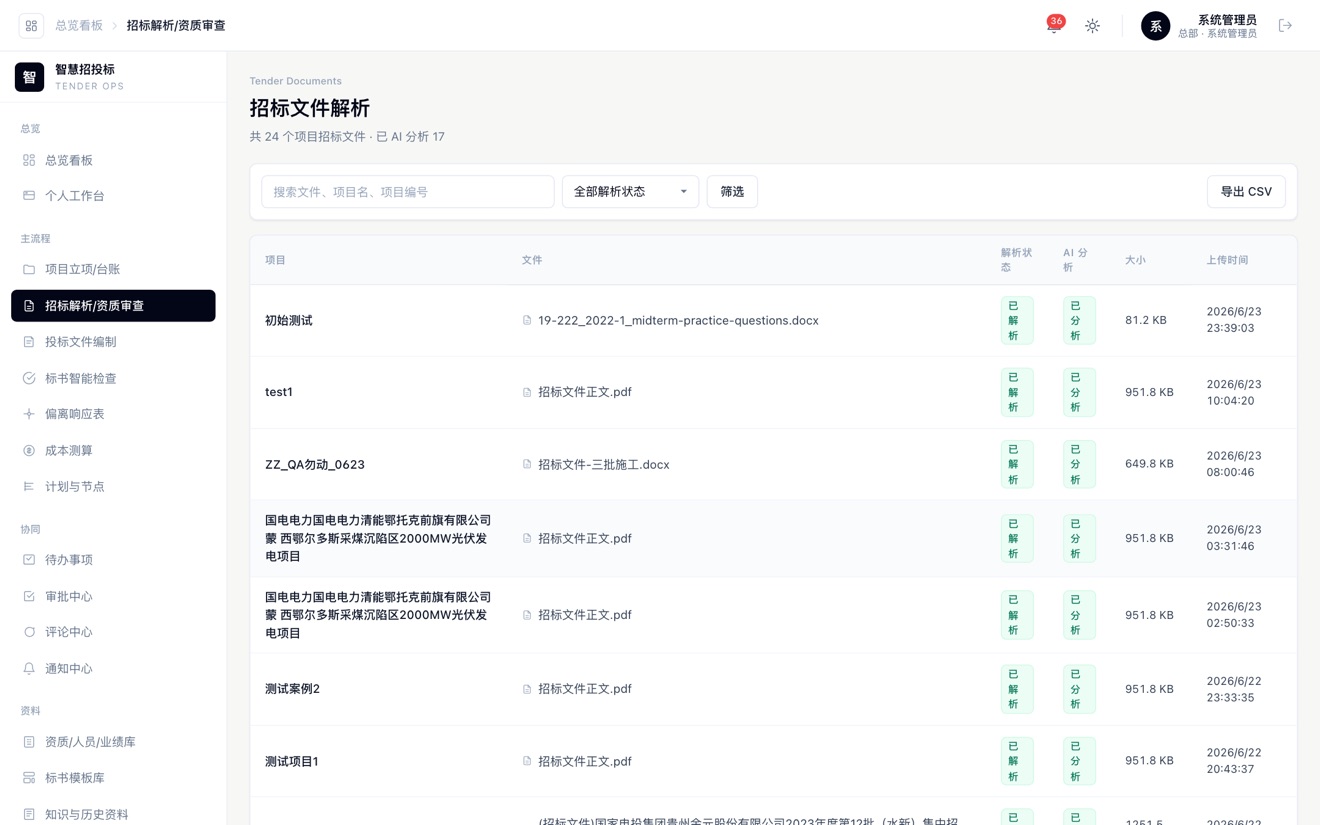Click the file 招标文件-三批施工.docx

(604, 465)
